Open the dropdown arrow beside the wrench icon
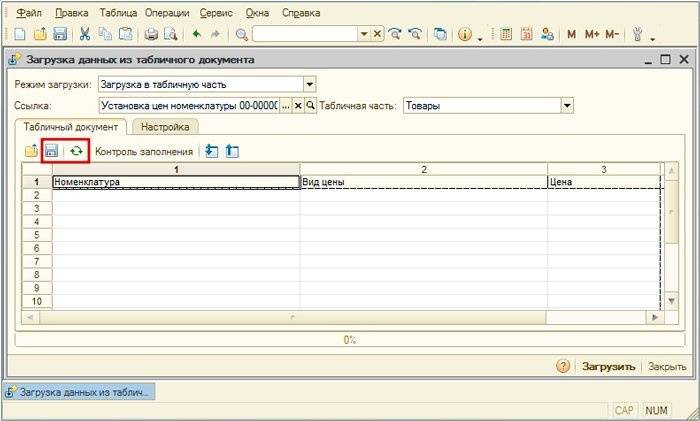The width and height of the screenshot is (700, 421). tap(653, 39)
